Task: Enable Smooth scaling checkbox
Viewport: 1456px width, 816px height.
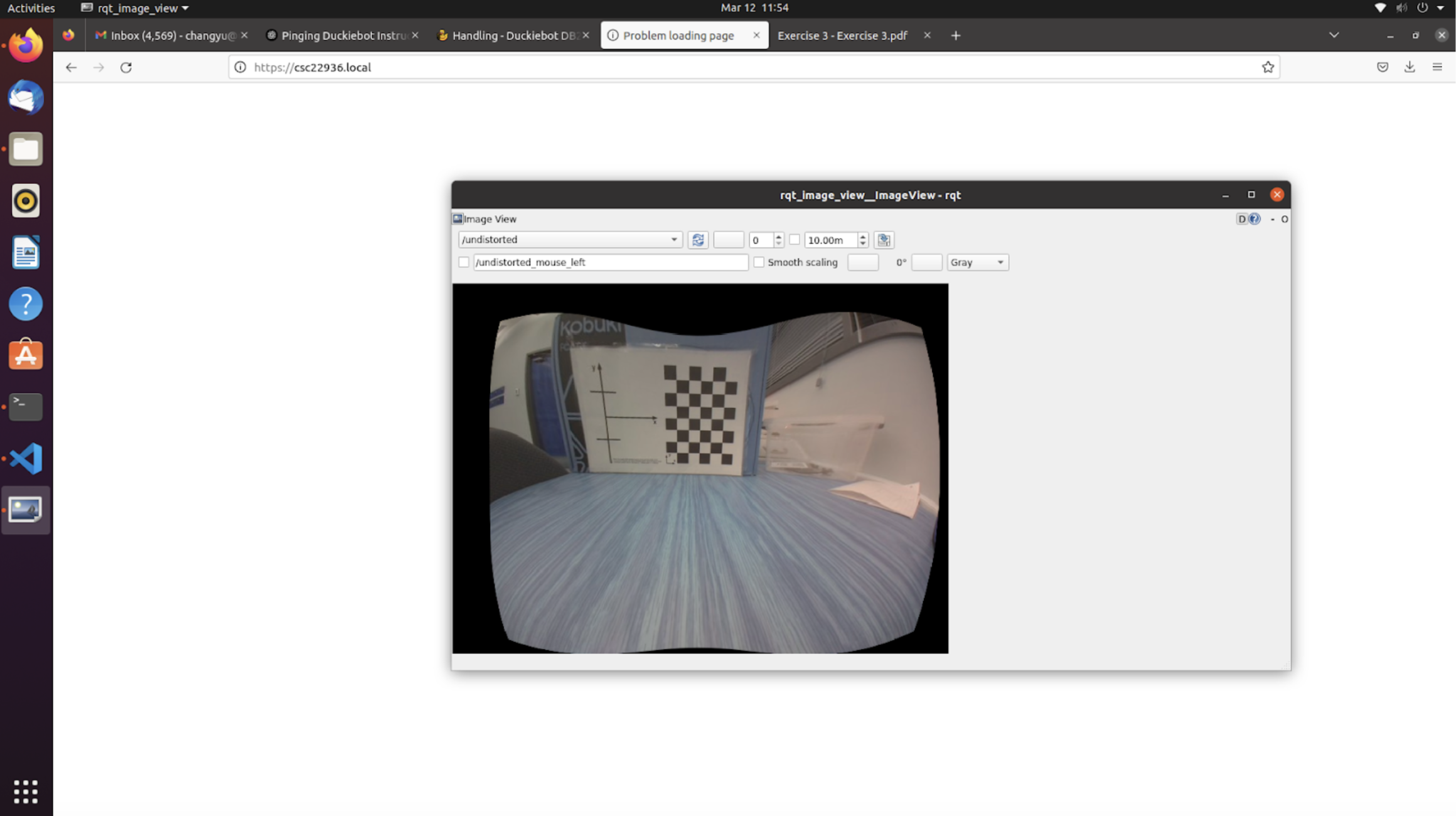Action: click(759, 262)
